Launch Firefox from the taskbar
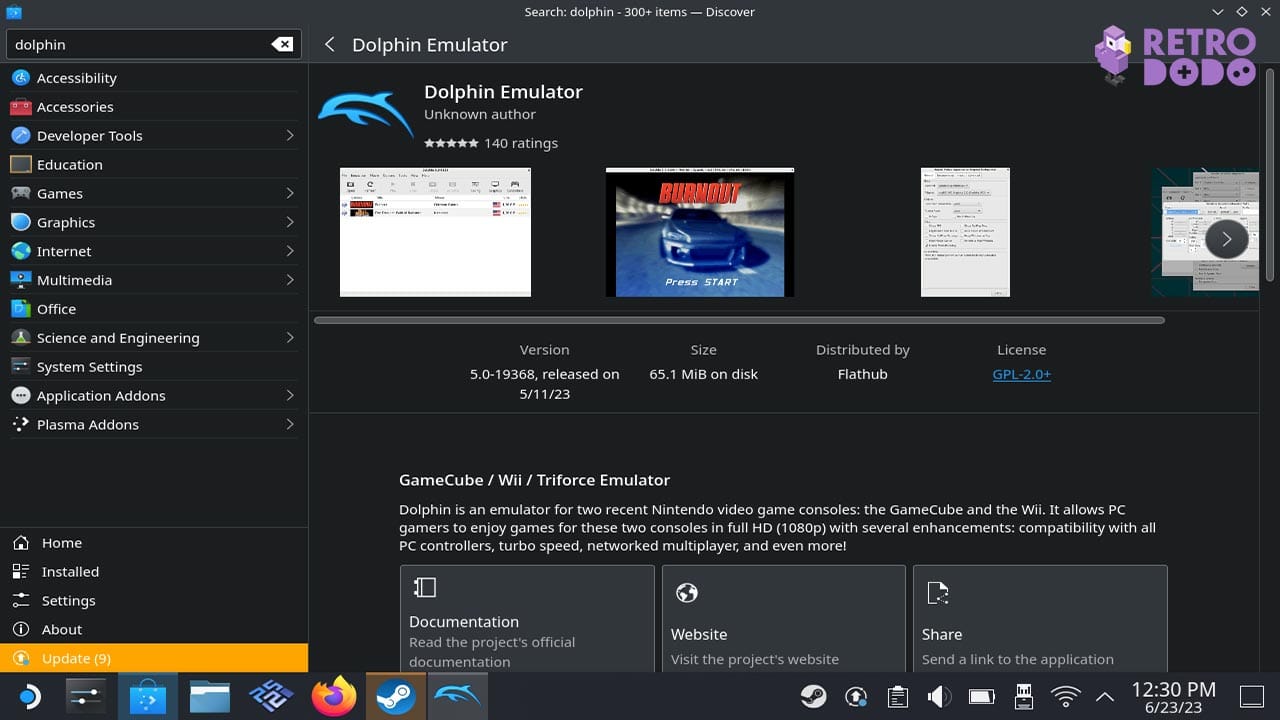 point(333,697)
